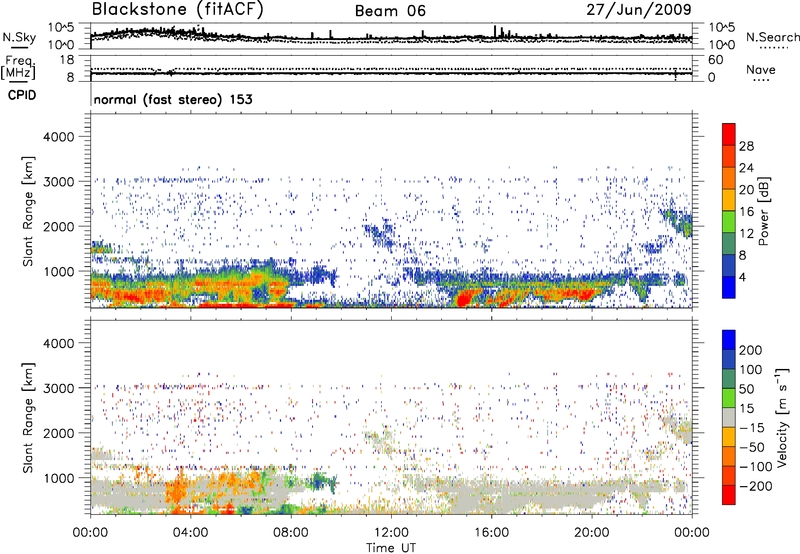Click the Slant Range label of velocity plot
Screen dimensions: 800x554
point(28,418)
